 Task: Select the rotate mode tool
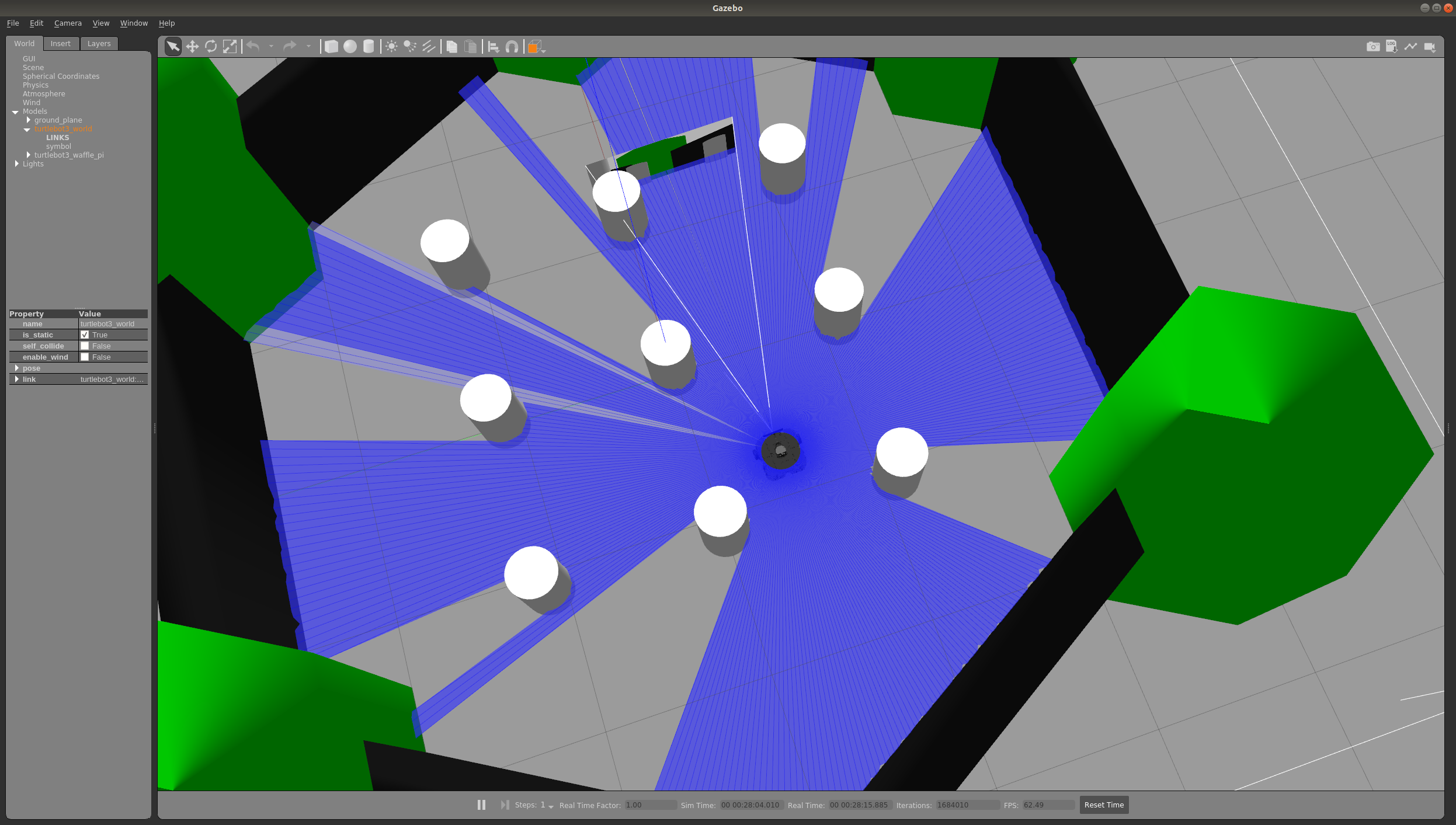tap(211, 47)
